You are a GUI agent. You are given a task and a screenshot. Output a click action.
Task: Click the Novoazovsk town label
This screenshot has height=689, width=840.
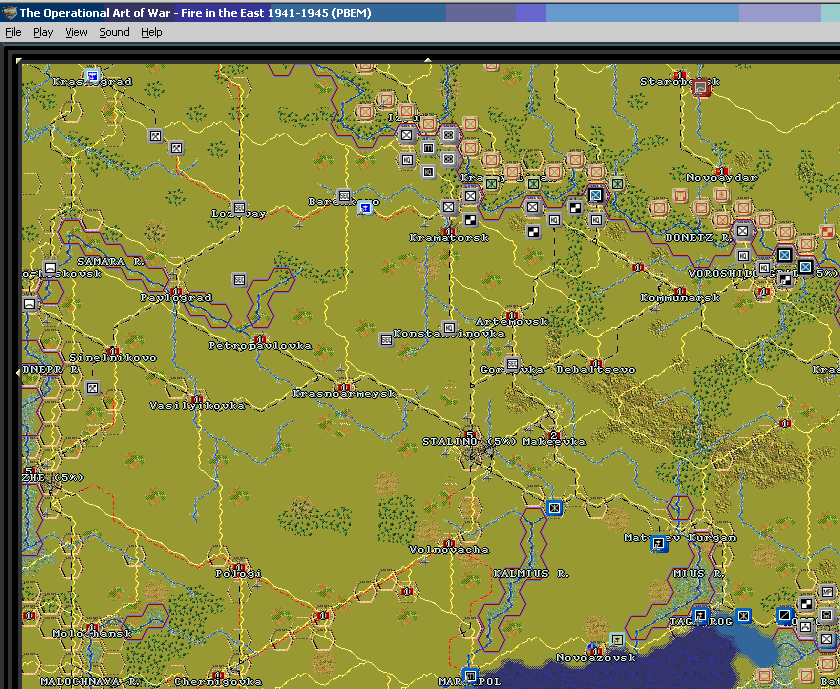click(x=596, y=658)
